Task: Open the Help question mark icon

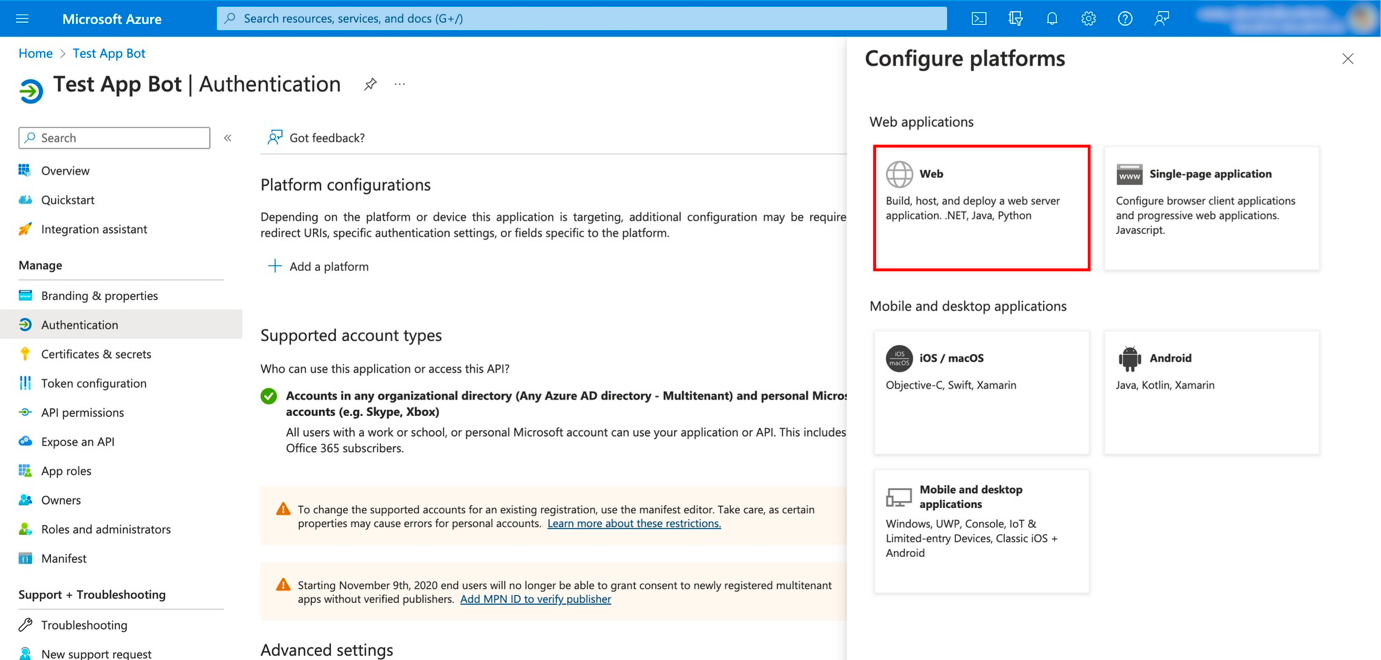Action: (x=1125, y=18)
